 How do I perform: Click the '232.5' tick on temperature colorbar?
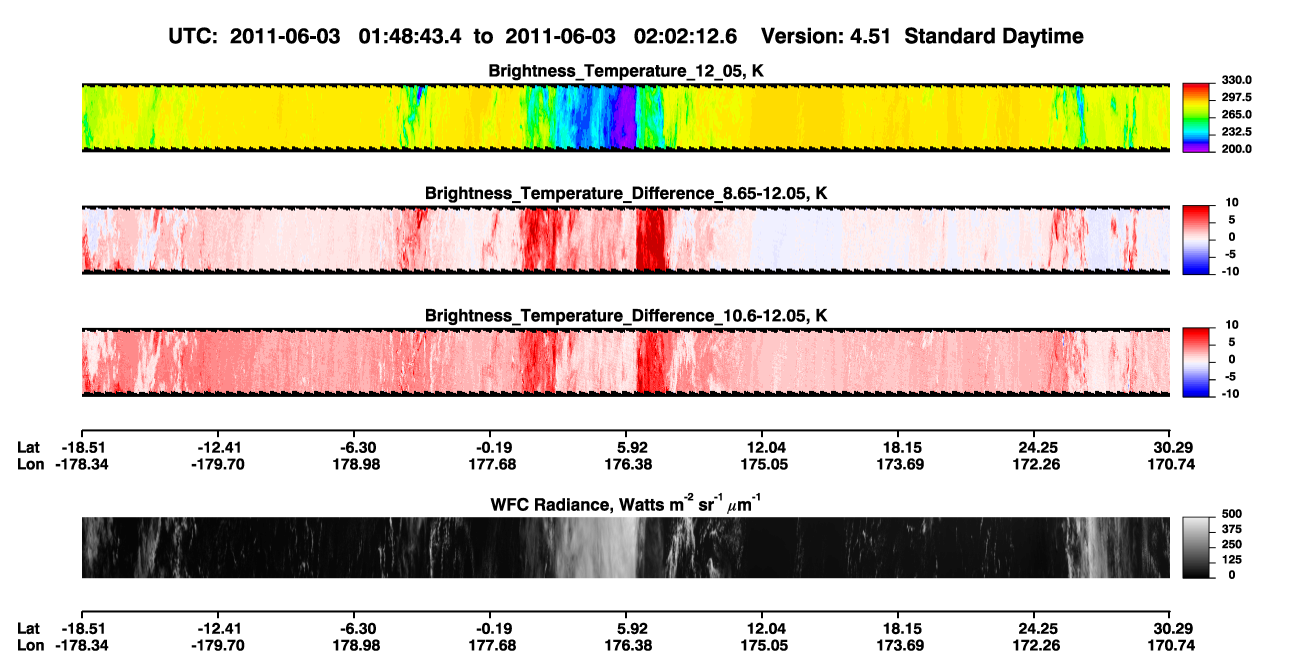pos(1235,131)
